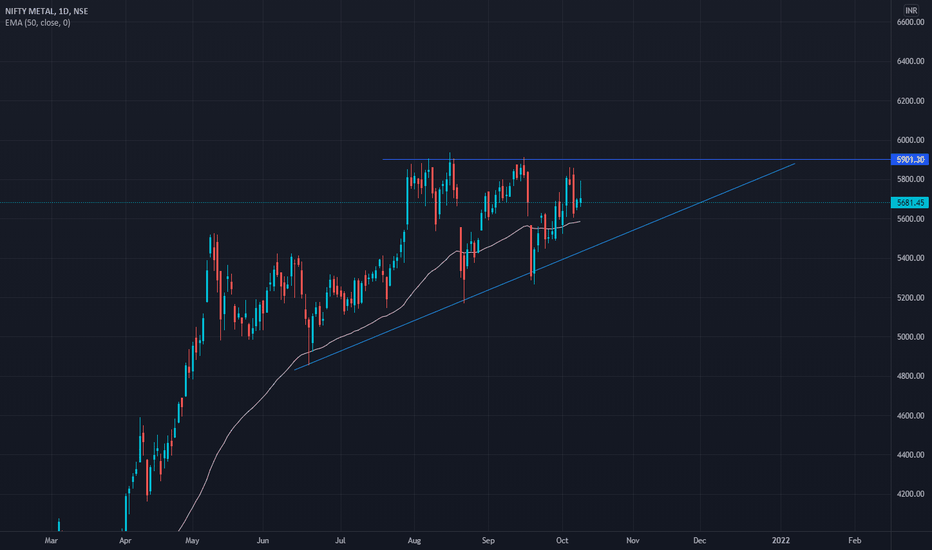Click the 4200.00 price axis label
The height and width of the screenshot is (550, 932).
[x=910, y=494]
